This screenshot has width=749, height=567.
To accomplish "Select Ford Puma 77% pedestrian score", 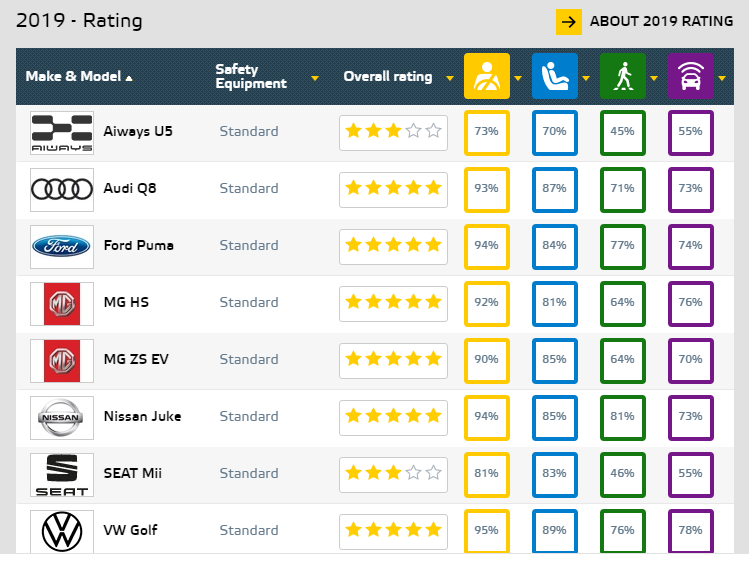I will click(x=623, y=246).
